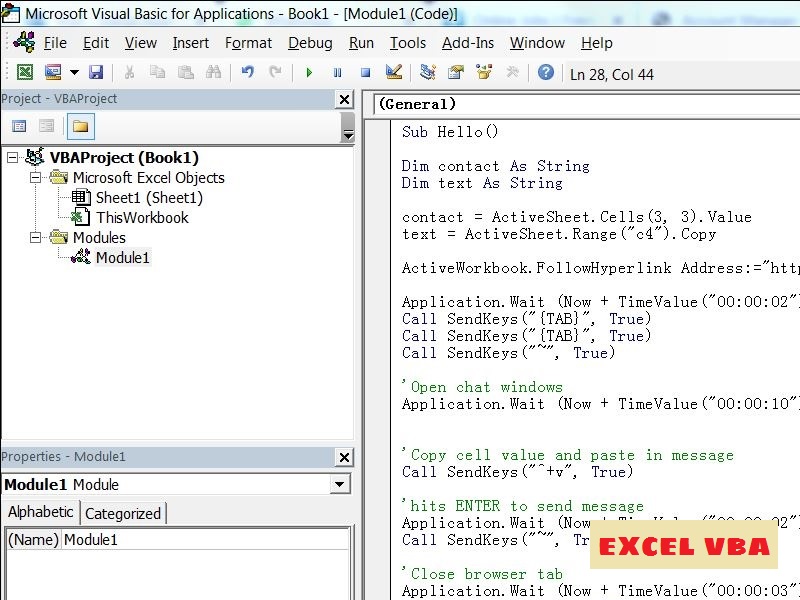Switch to the Categorized properties tab
The image size is (800, 600).
pyautogui.click(x=123, y=514)
